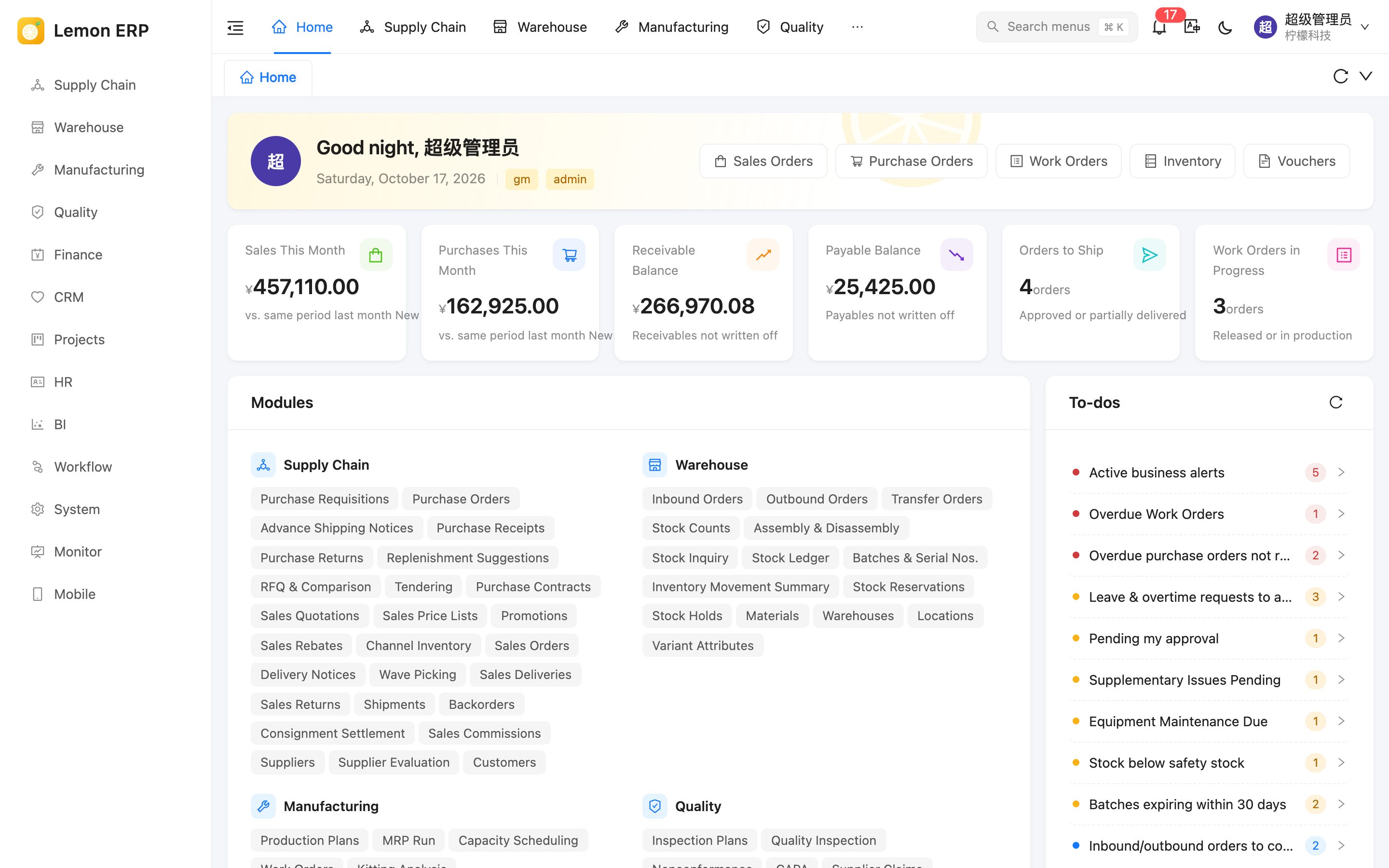Viewport: 1389px width, 868px height.
Task: Open the notifications bell icon
Action: 1159,27
